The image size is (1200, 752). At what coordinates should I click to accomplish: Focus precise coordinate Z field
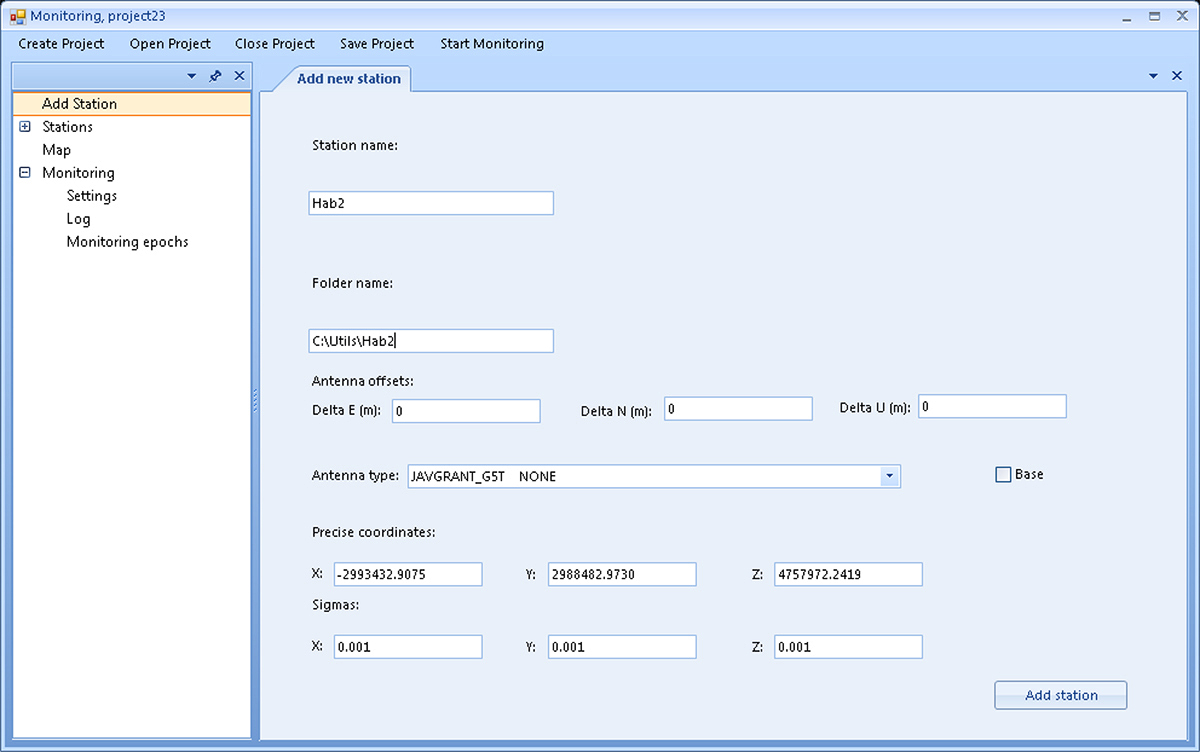(x=848, y=574)
